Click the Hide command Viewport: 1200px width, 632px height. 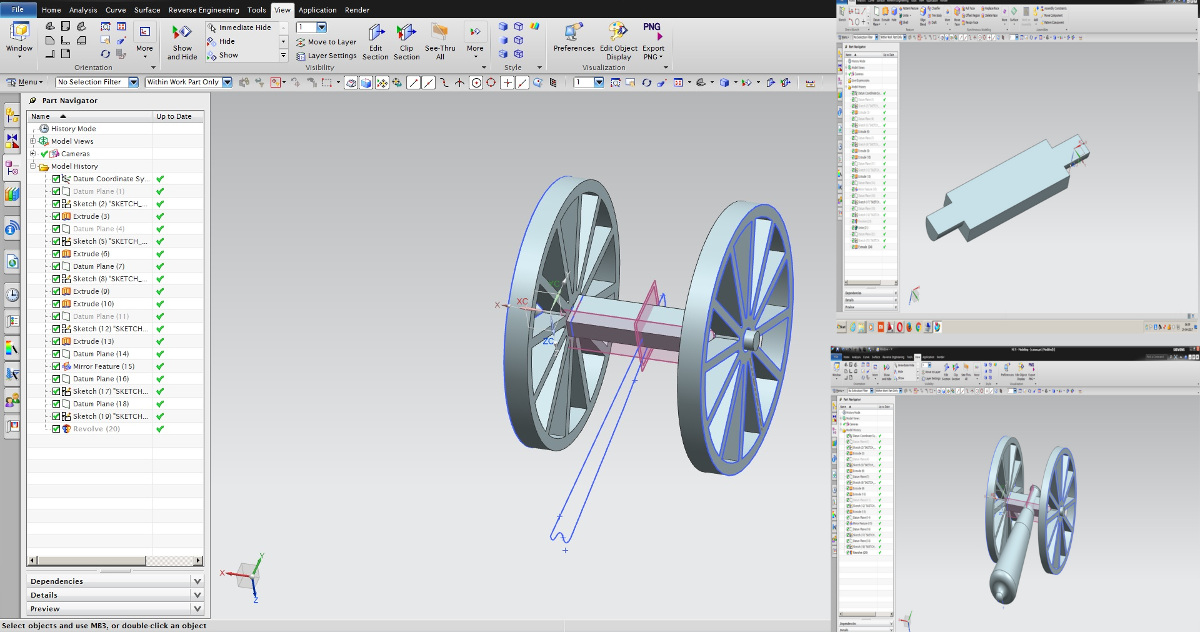(x=222, y=42)
